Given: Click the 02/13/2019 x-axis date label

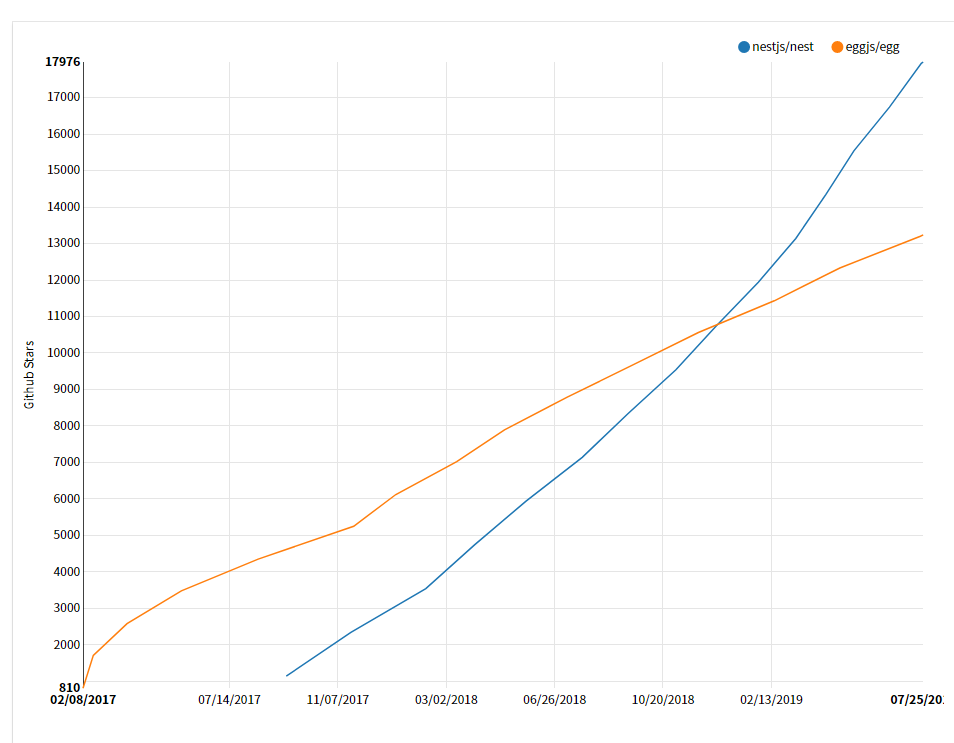Looking at the screenshot, I should 771,700.
